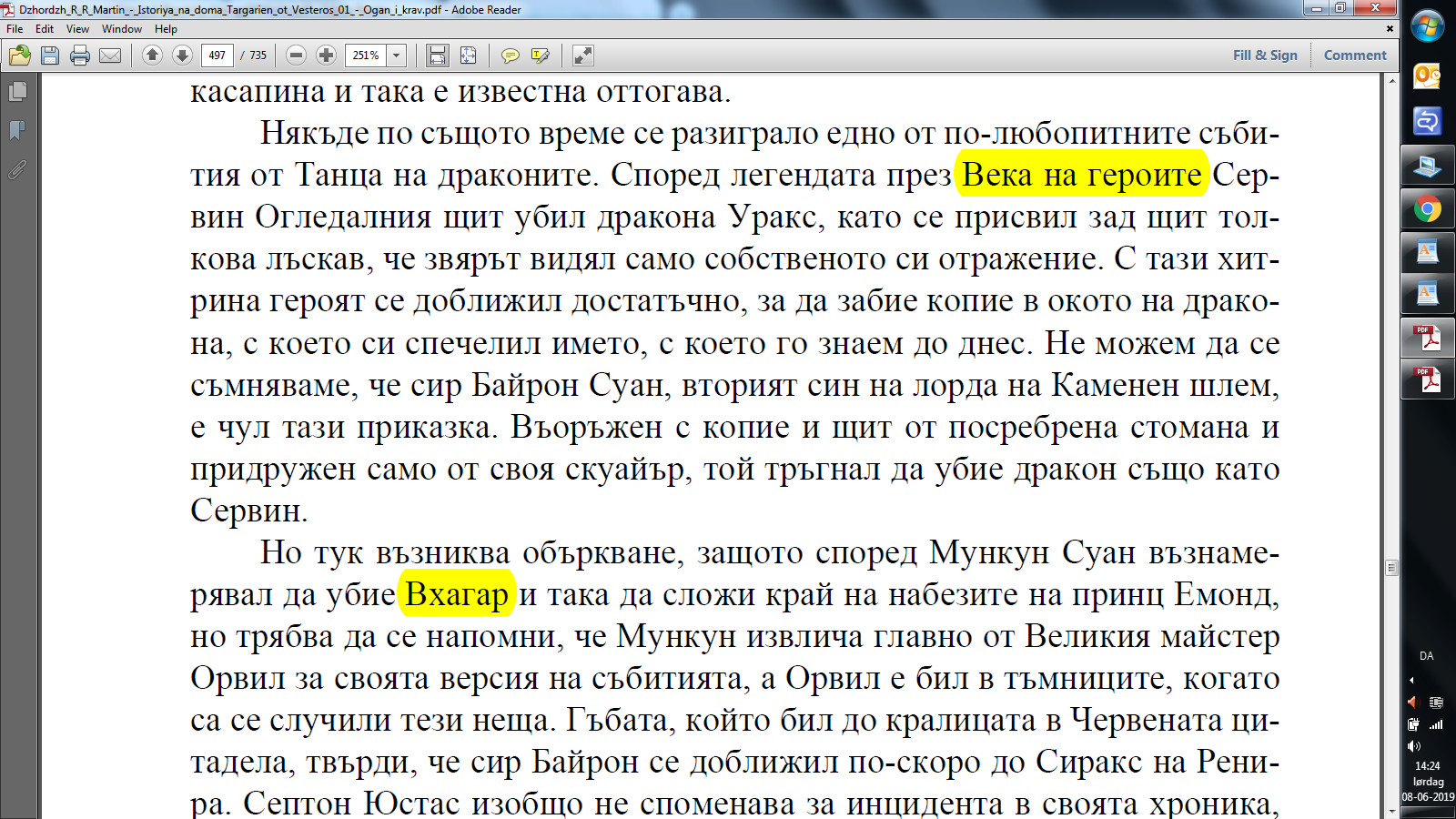Show the page thumbnails panel
The height and width of the screenshot is (819, 1456).
(17, 91)
